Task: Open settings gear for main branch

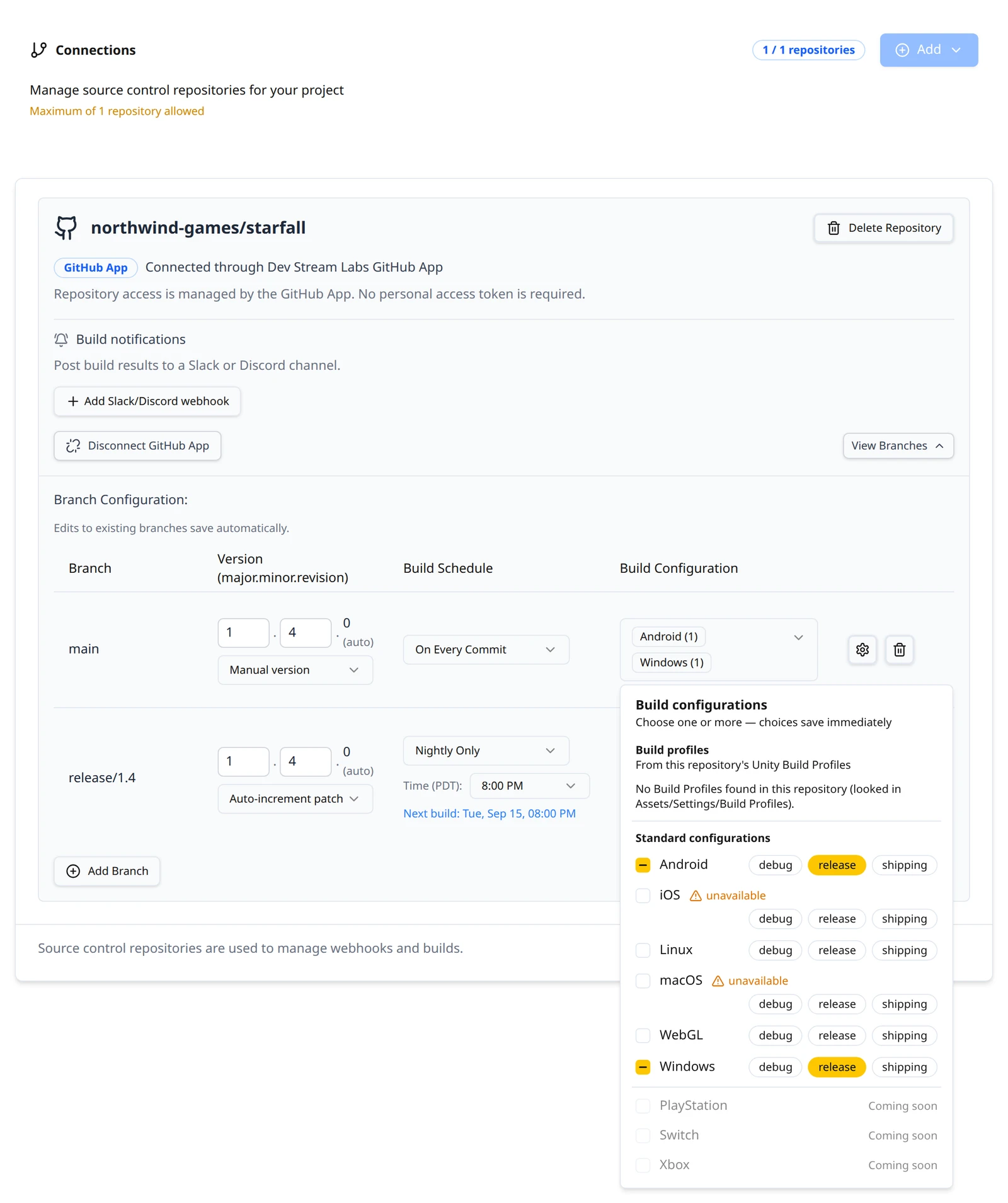Action: coord(862,649)
